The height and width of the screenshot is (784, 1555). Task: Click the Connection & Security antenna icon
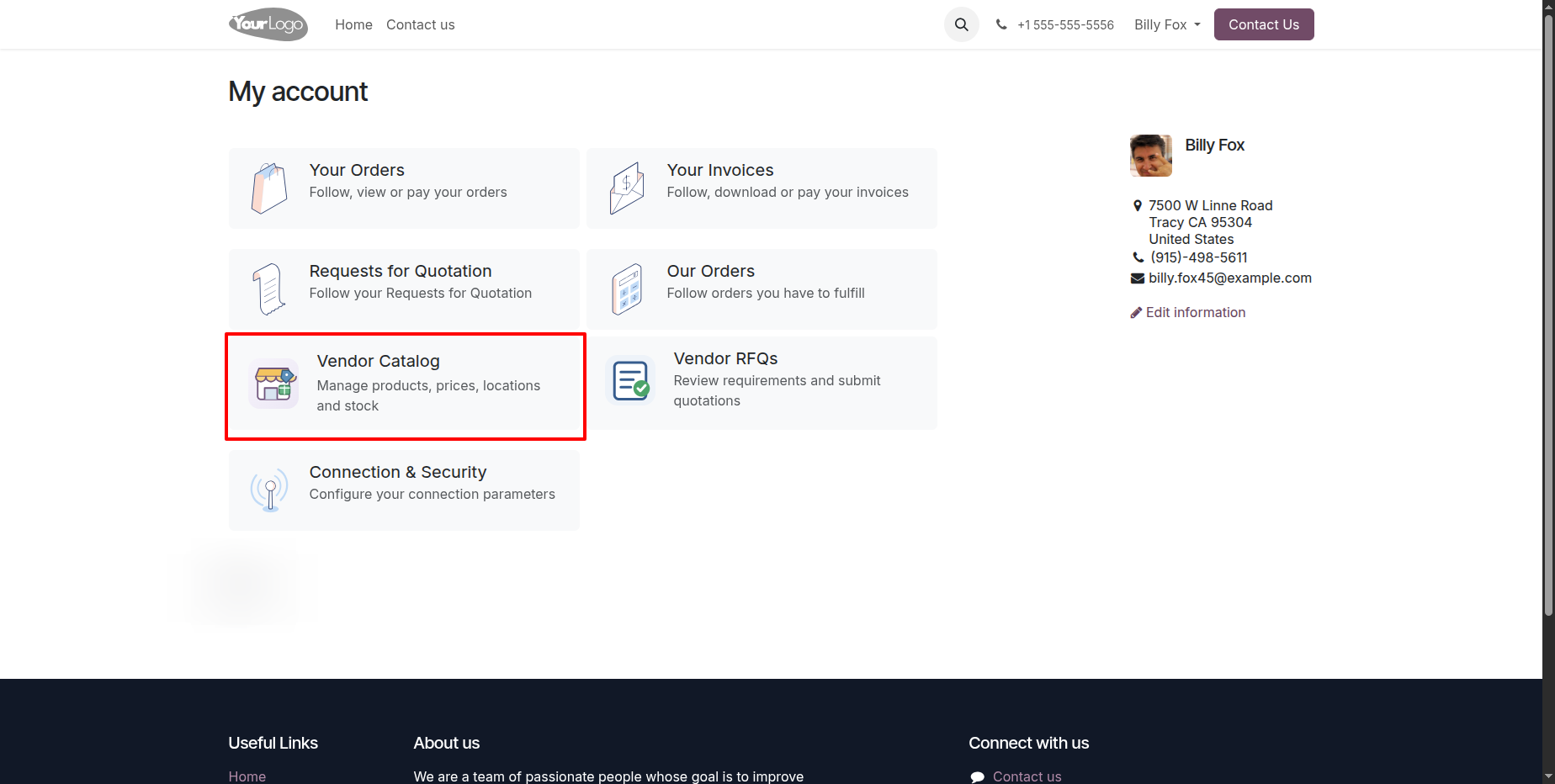tap(269, 490)
